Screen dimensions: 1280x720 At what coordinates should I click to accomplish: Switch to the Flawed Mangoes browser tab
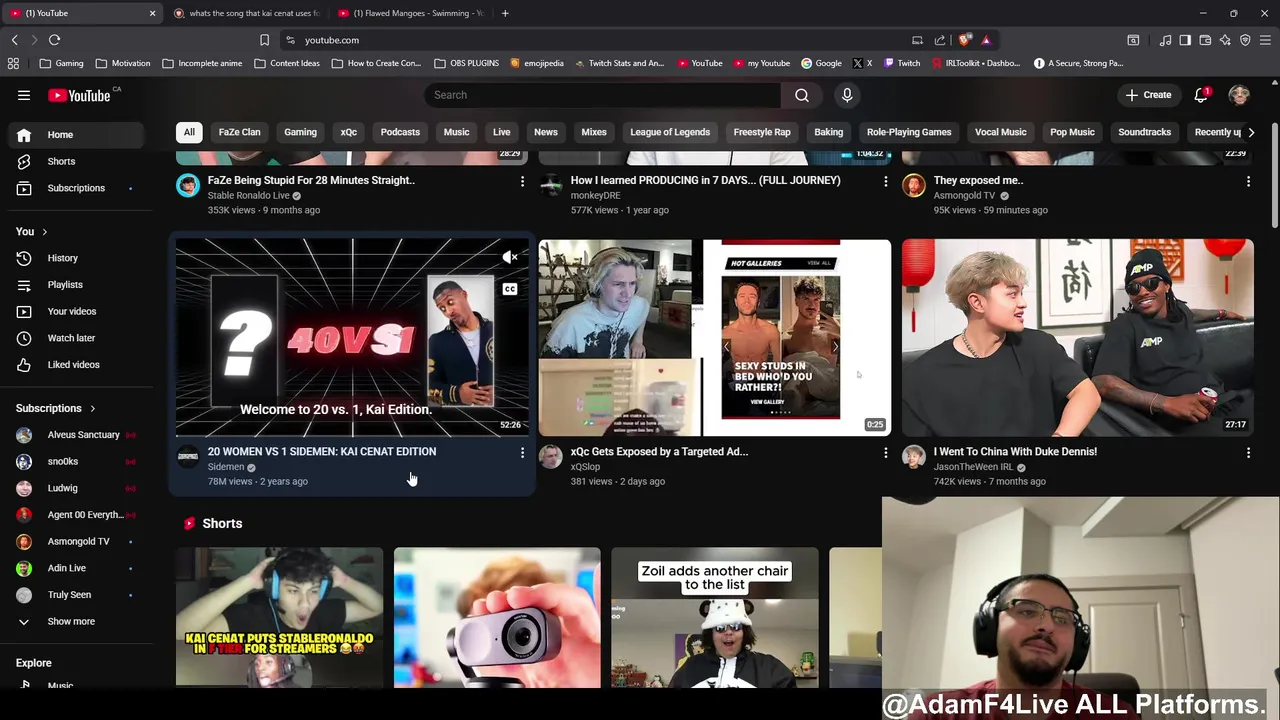pos(412,13)
